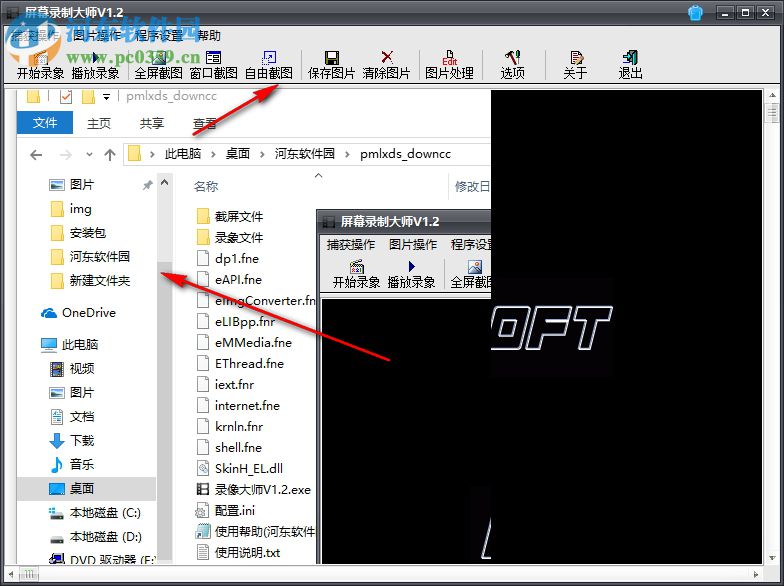Open 程序设置 menu in main window
This screenshot has width=784, height=586.
coord(159,36)
